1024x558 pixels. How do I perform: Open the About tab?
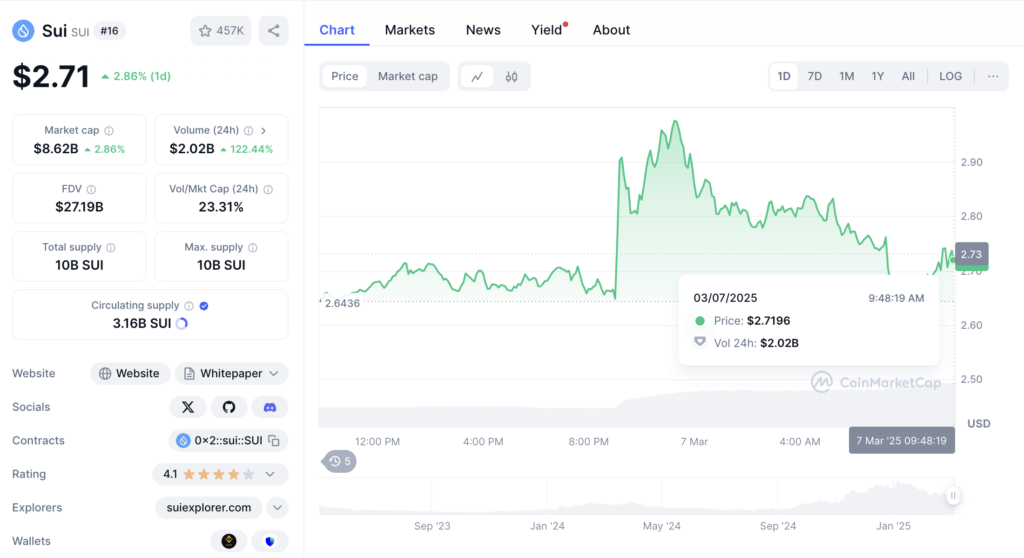click(x=611, y=30)
